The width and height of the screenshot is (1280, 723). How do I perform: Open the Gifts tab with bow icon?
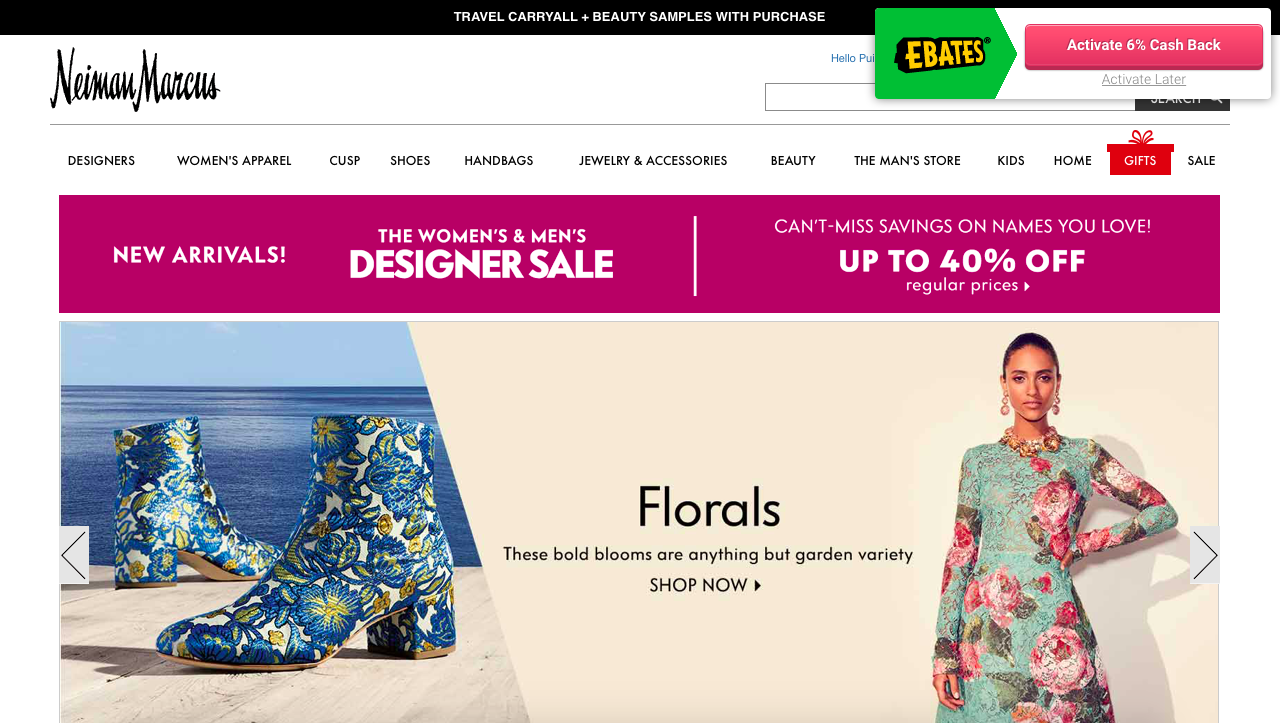1140,153
